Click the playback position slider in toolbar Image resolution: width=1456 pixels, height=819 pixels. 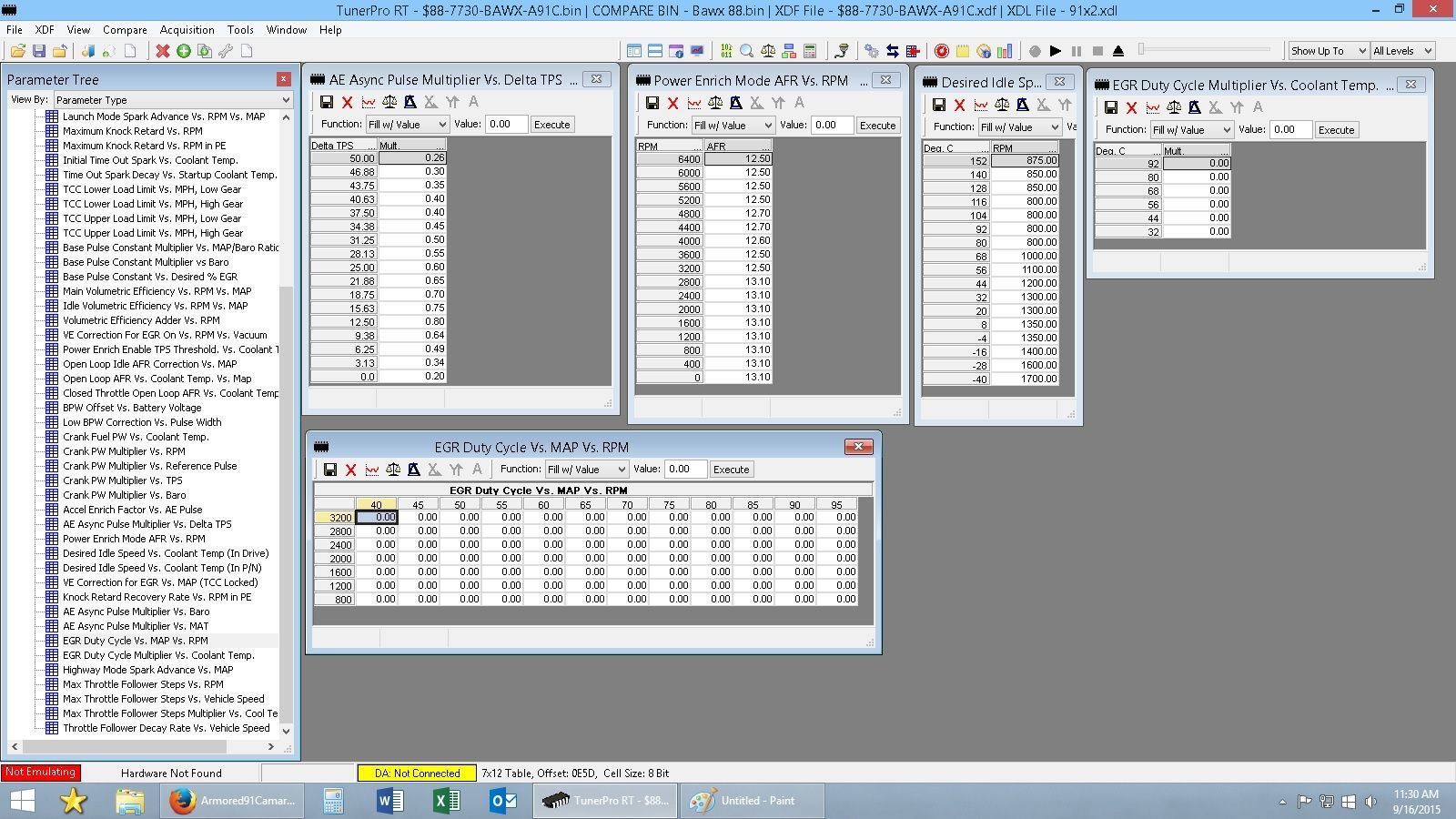tap(1204, 49)
